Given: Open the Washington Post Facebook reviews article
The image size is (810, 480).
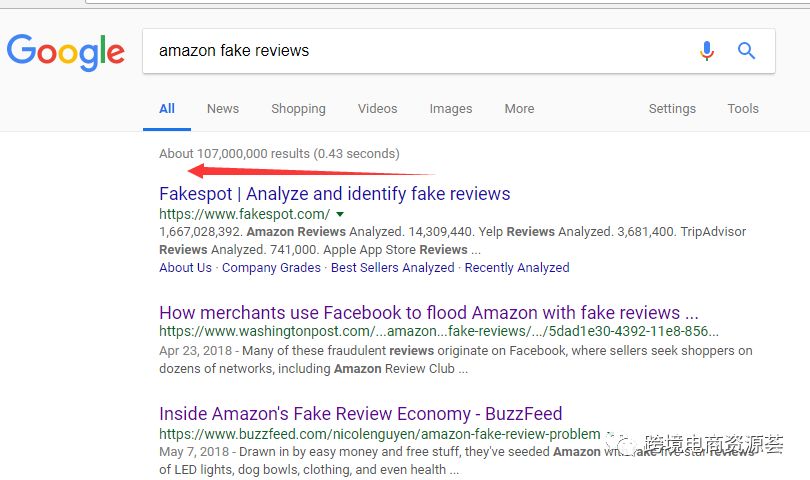Looking at the screenshot, I should (428, 313).
